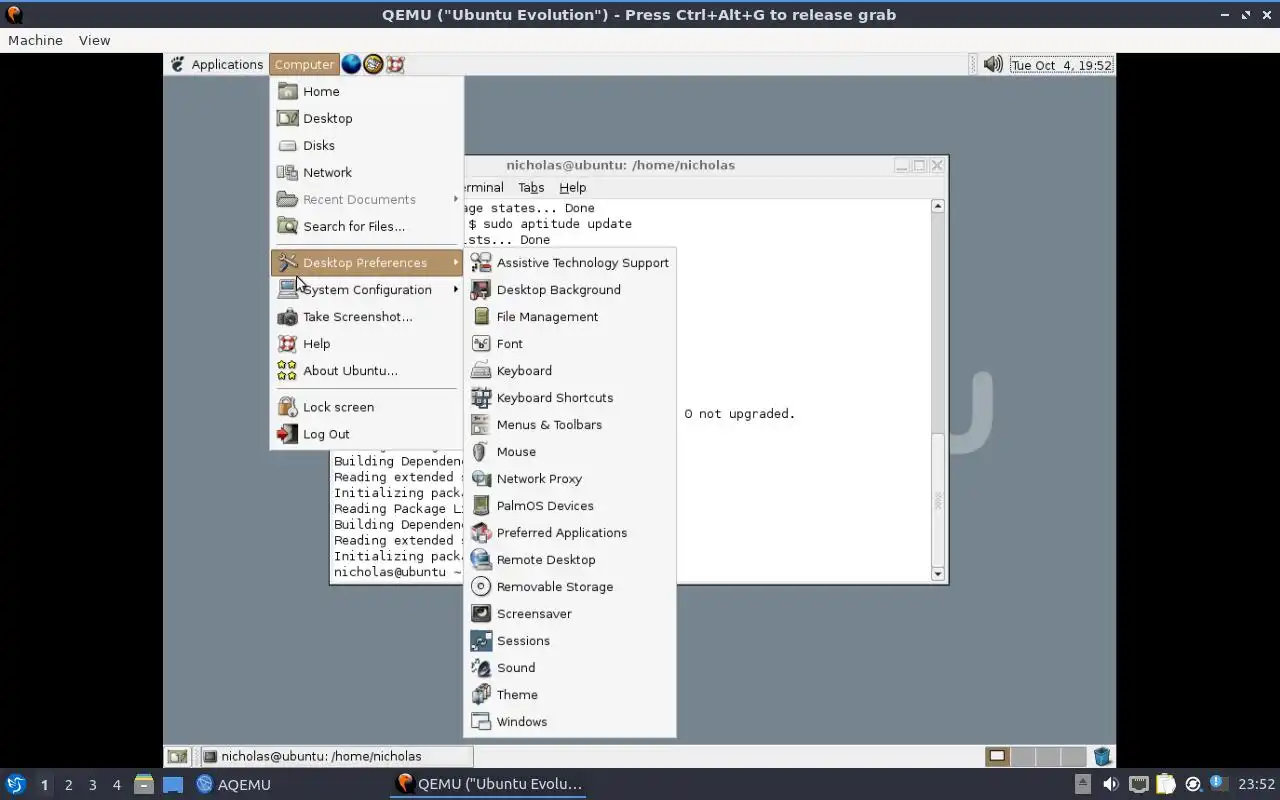Expand Desktop Preferences submenu arrow
Screen dimensions: 1280x800
456,262
